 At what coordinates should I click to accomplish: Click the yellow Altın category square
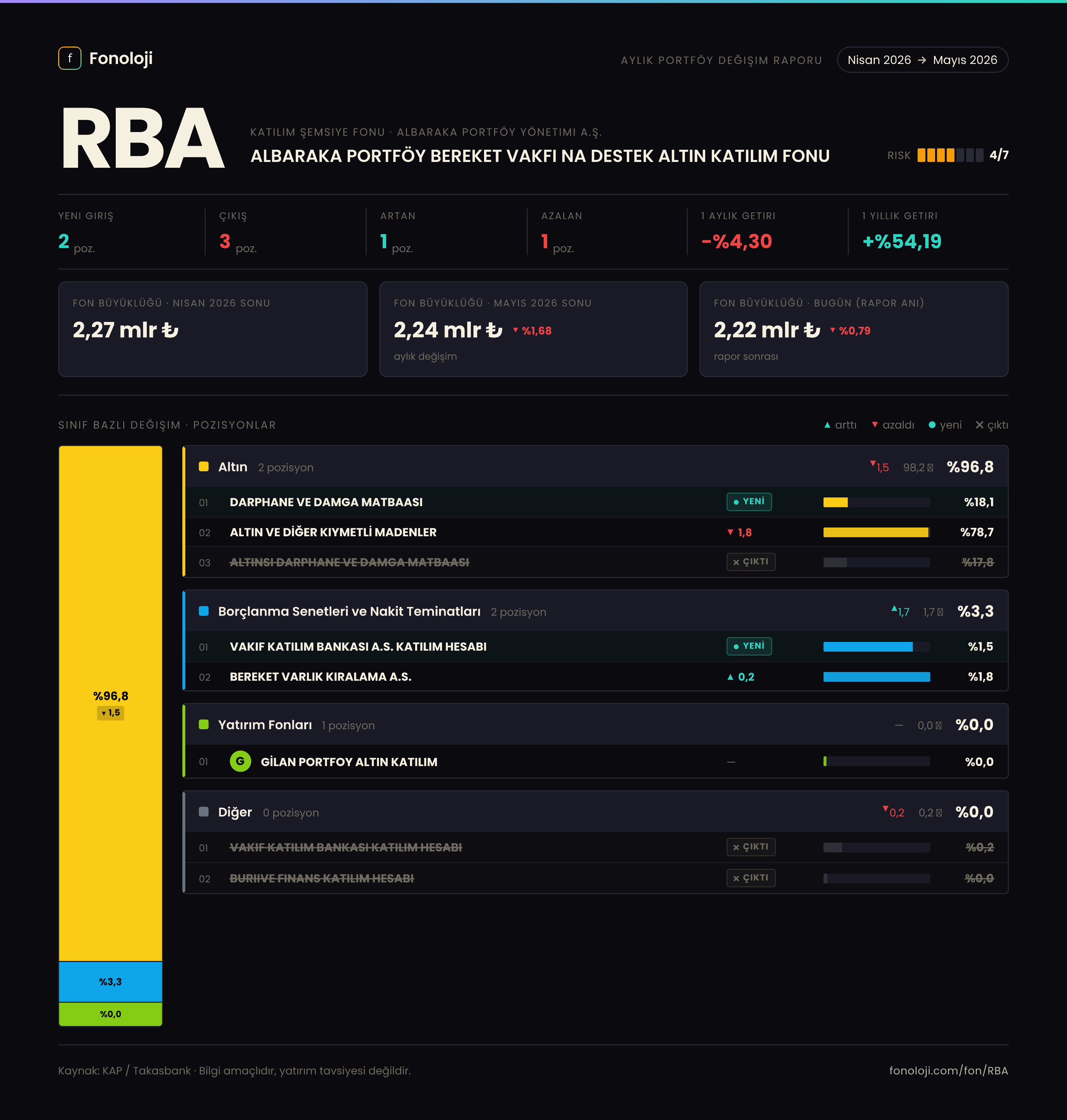coord(204,467)
